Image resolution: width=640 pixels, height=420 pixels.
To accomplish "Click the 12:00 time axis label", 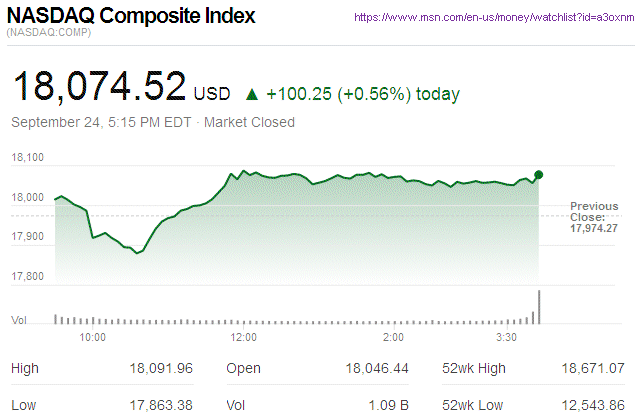I will pyautogui.click(x=244, y=338).
